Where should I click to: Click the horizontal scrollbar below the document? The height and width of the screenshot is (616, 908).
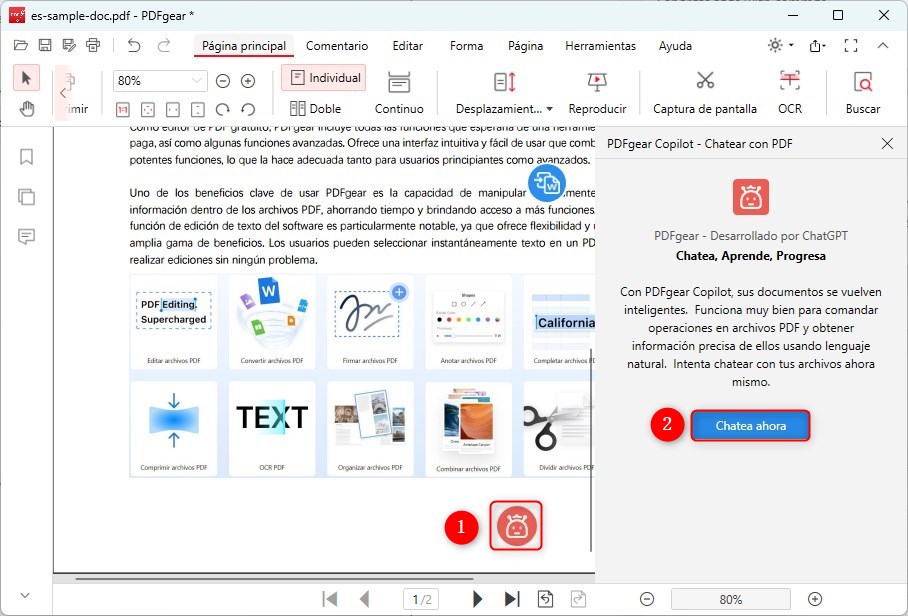click(274, 578)
